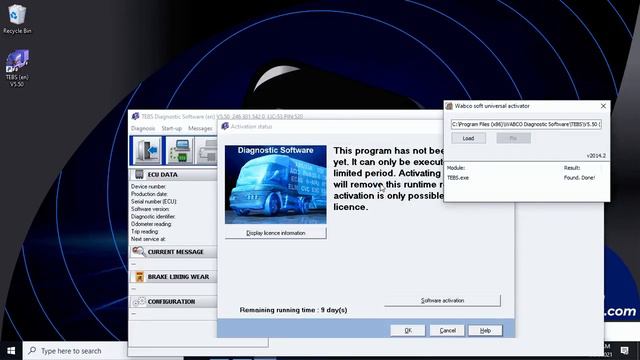Click the Diagnostic Software truck image
Viewport: 640px width, 360px height.
point(276,184)
